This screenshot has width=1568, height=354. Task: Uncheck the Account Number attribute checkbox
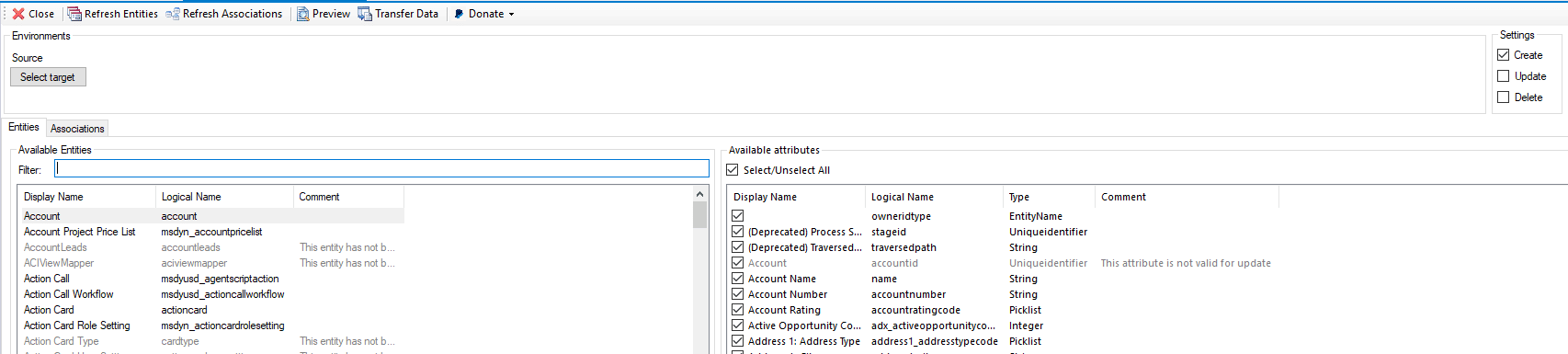click(737, 294)
